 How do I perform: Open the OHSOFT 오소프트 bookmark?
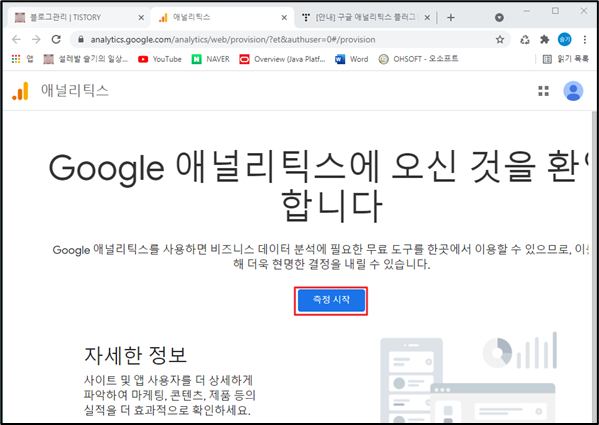point(418,59)
